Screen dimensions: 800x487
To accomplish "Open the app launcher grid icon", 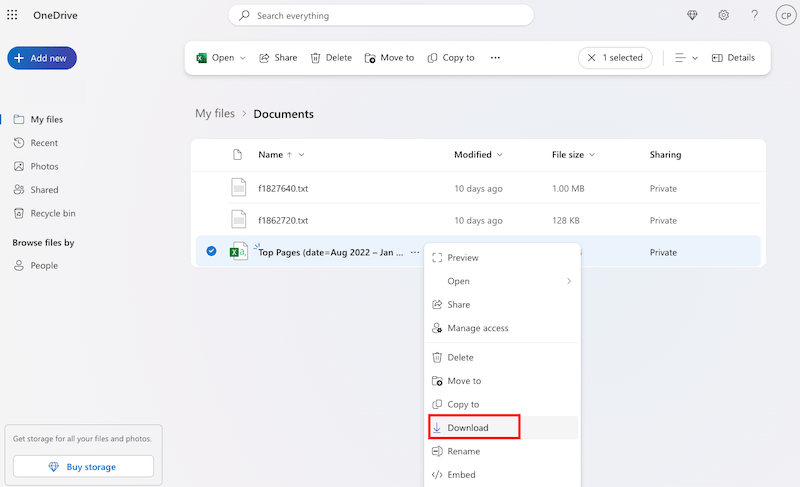I will (12, 15).
